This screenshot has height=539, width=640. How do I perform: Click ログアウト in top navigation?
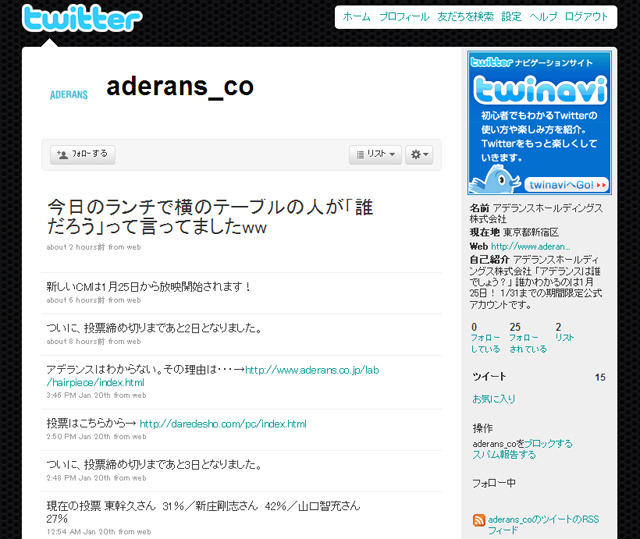point(587,17)
